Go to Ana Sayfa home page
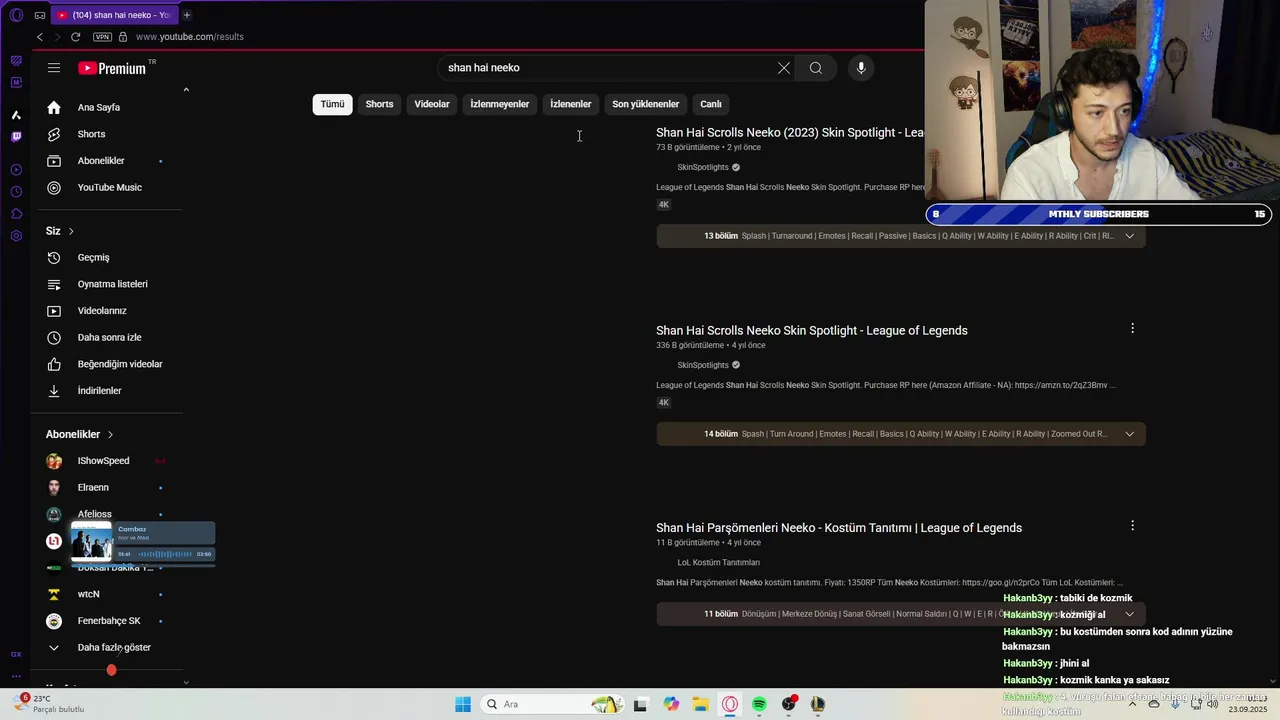Viewport: 1280px width, 720px height. [x=98, y=107]
